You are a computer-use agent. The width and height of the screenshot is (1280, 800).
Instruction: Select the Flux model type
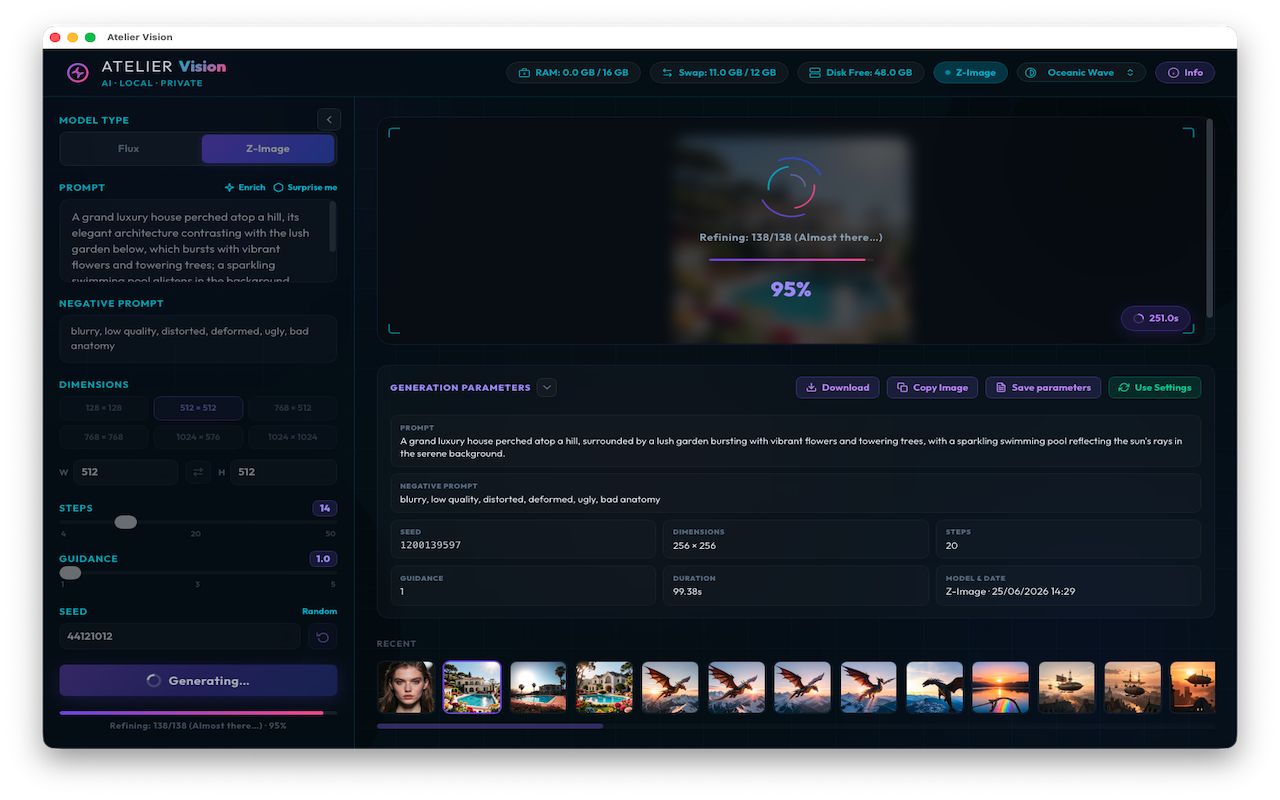tap(129, 149)
